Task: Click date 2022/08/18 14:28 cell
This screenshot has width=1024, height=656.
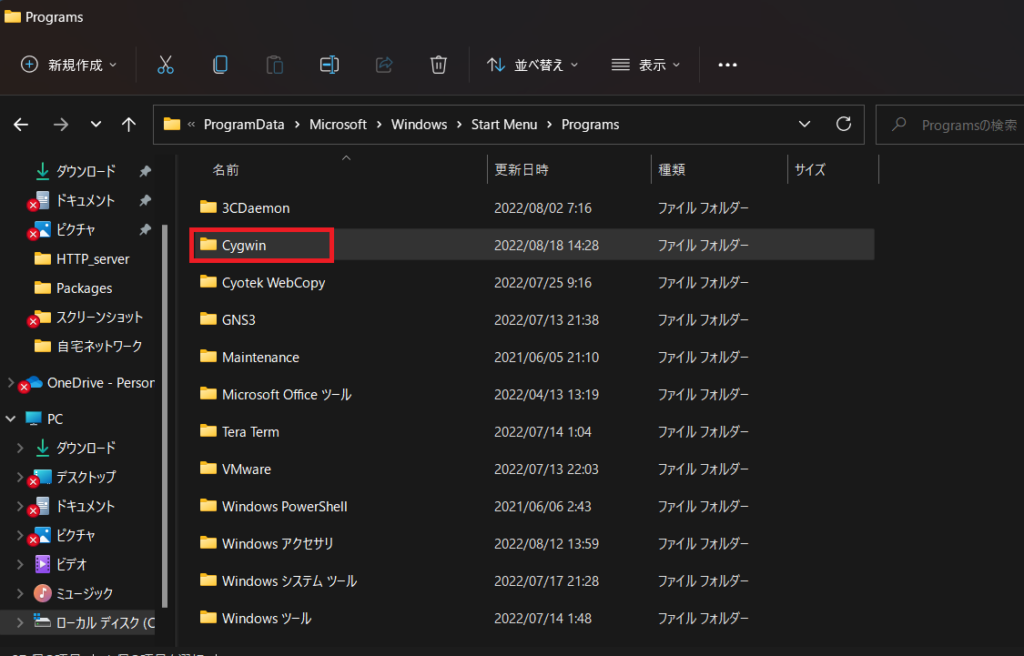Action: [x=546, y=245]
